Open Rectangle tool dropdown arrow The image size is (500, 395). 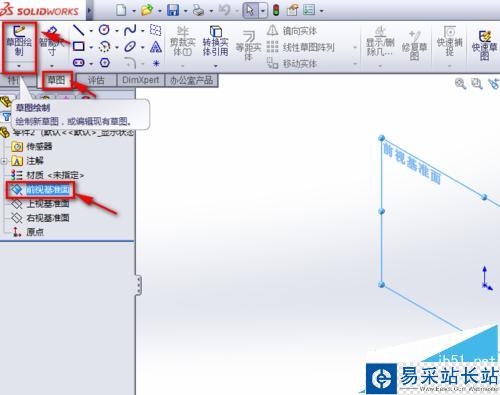91,47
